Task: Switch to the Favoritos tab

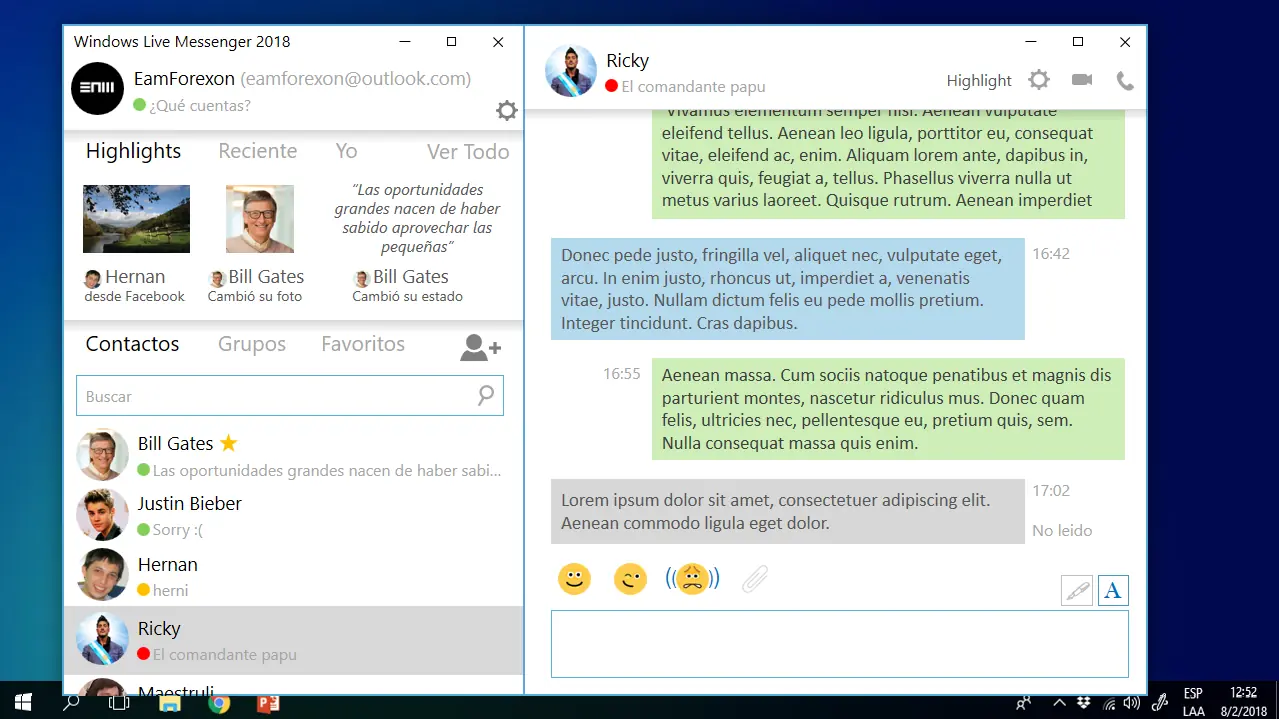Action: (362, 344)
